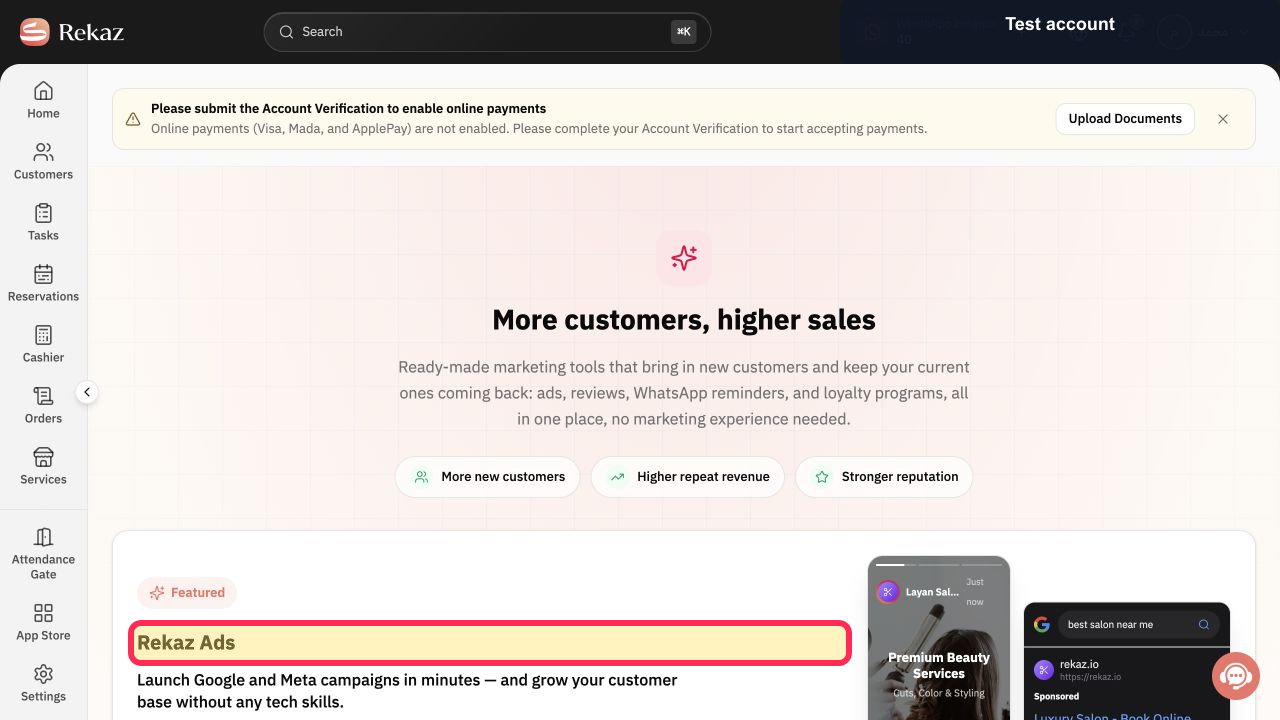Open the Tasks clipboard icon
Viewport: 1280px width, 720px height.
(x=43, y=213)
